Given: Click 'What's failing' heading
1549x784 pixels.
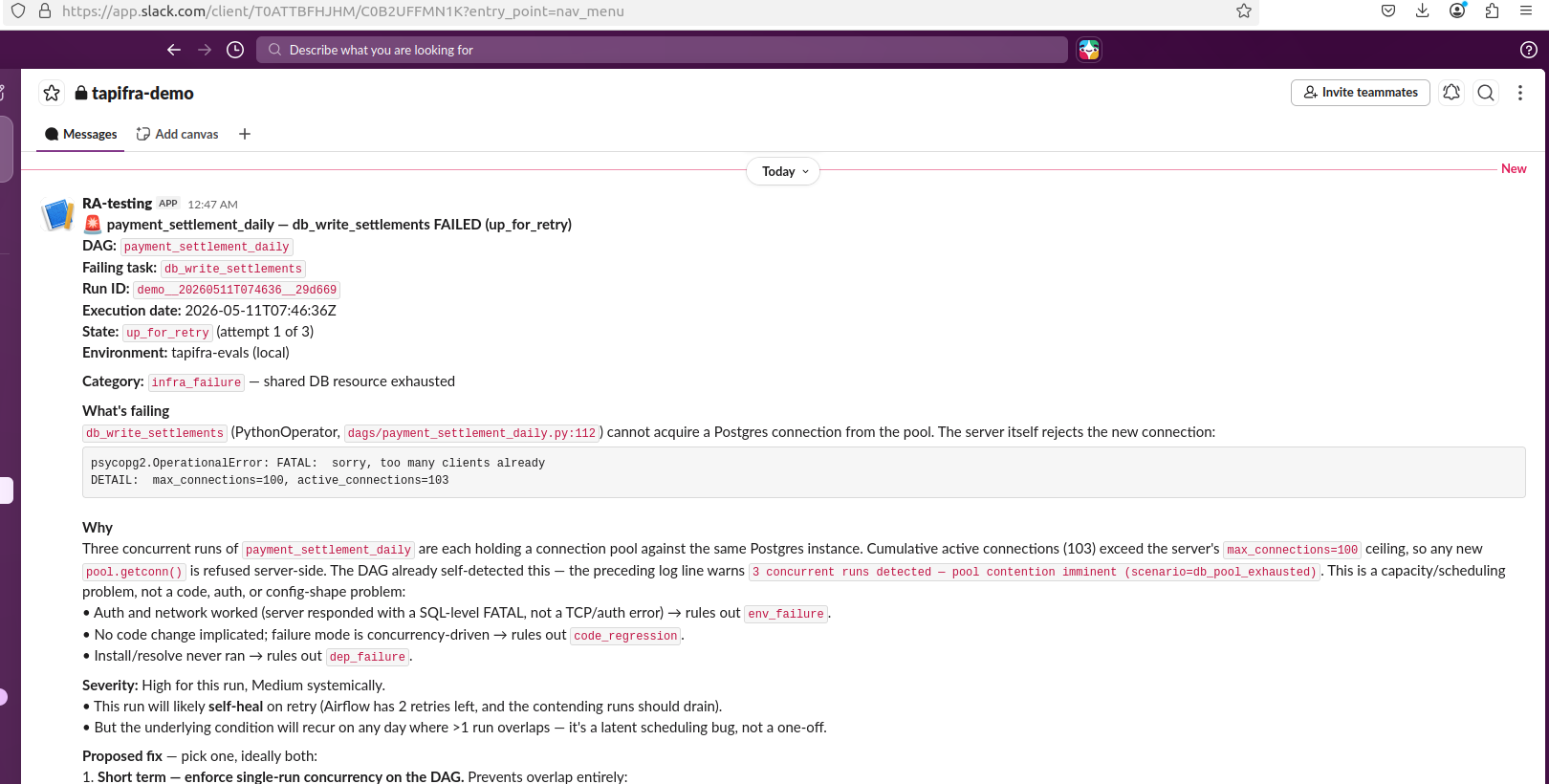Looking at the screenshot, I should pyautogui.click(x=125, y=411).
